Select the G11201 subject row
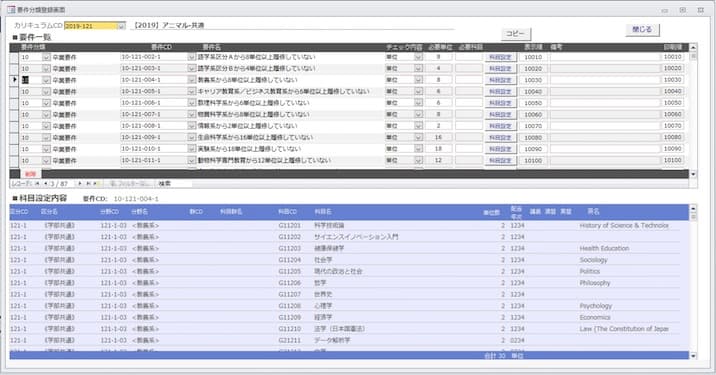Screen dimensions: 716x375 click(x=349, y=226)
